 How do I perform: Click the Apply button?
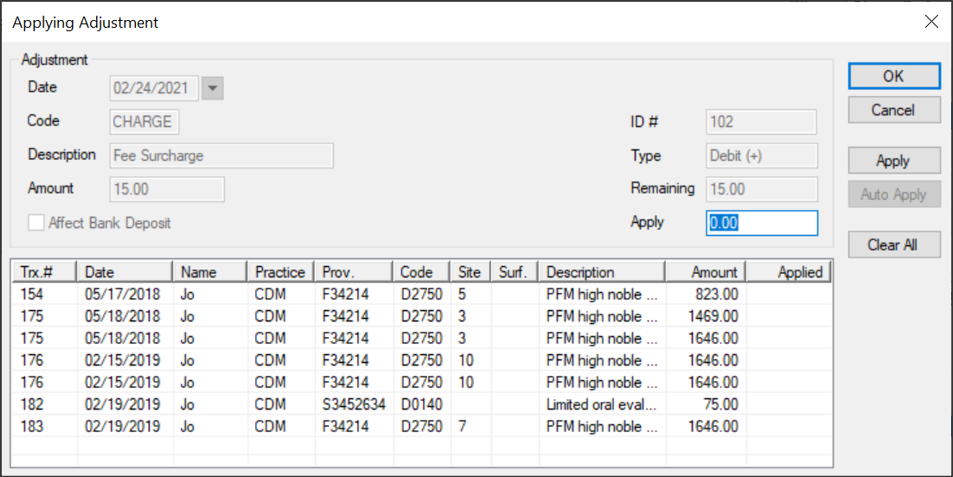coord(893,161)
